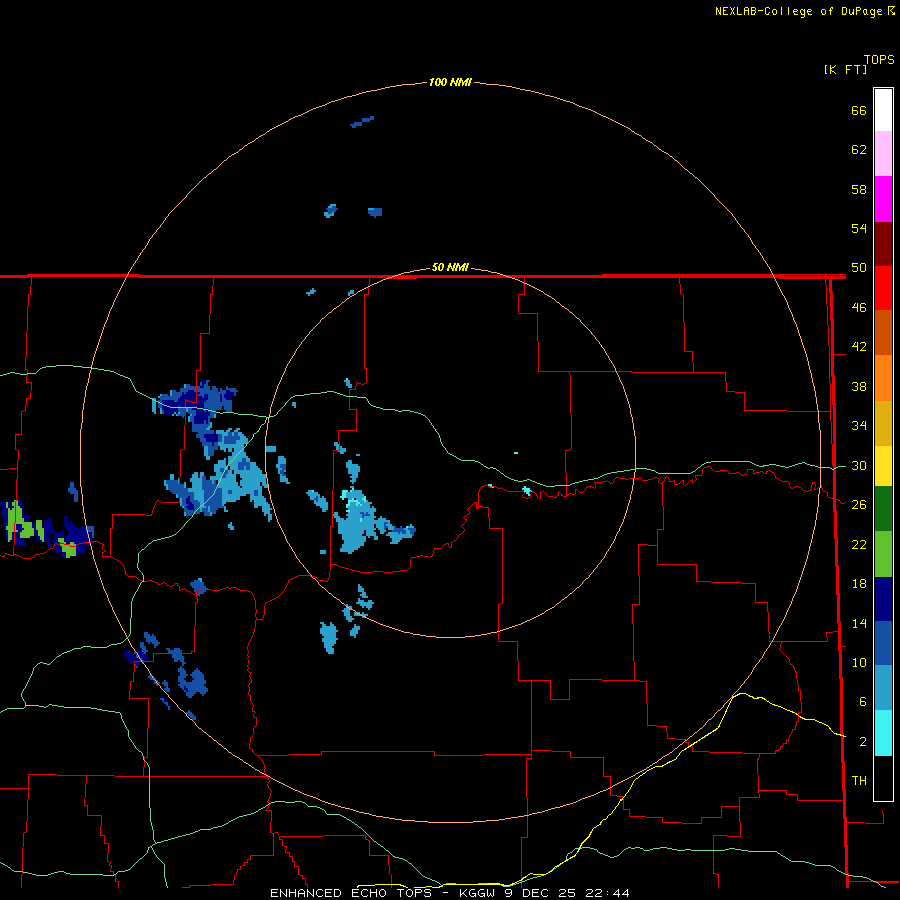Click the 18 value on the tops scale

point(859,584)
